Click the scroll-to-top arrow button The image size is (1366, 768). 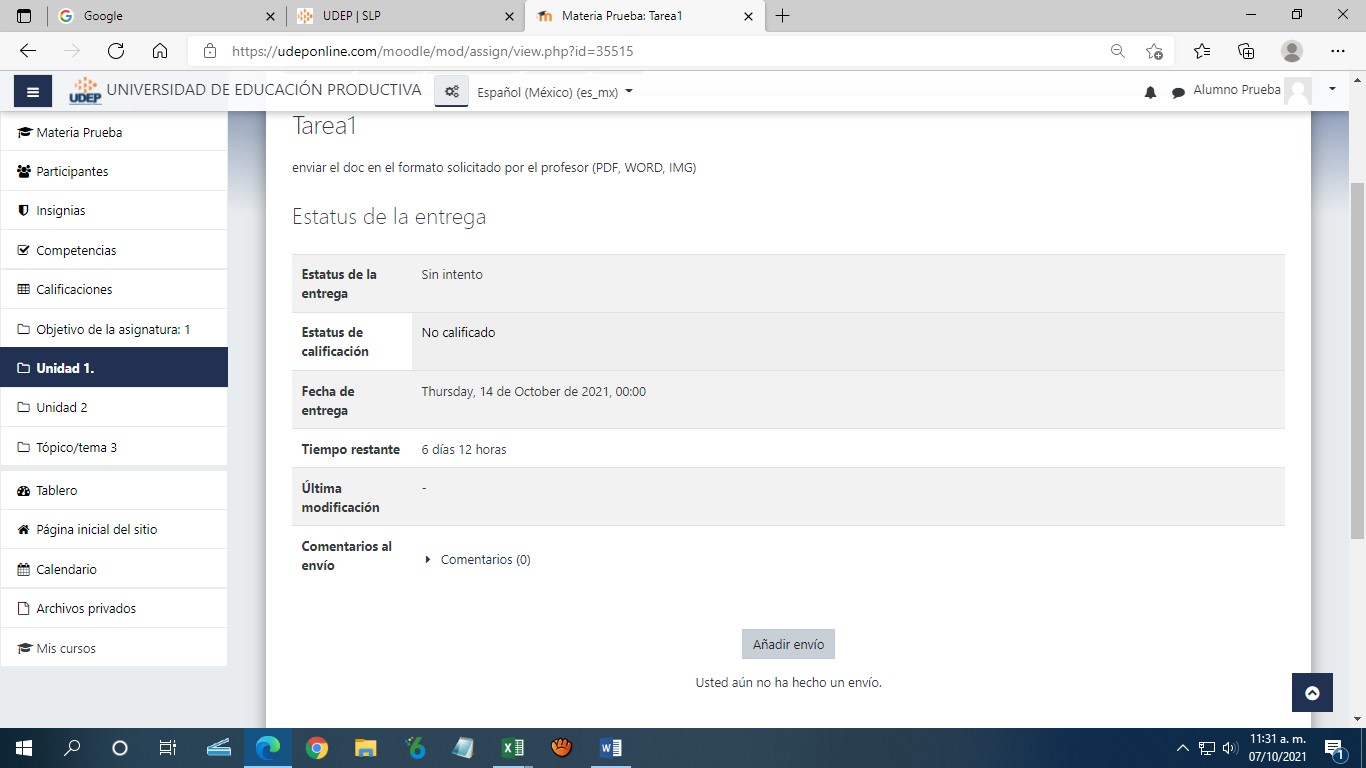coord(1312,693)
